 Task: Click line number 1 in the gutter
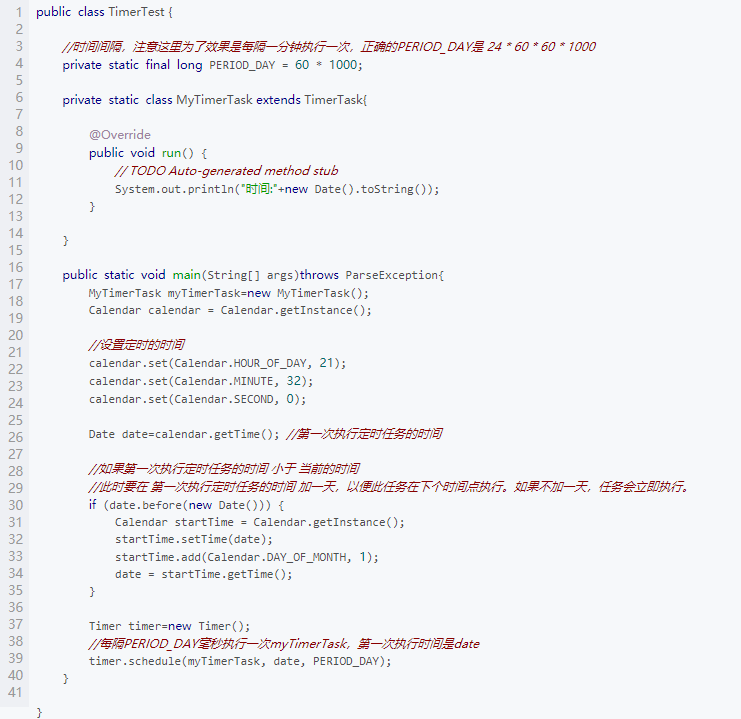pos(18,13)
